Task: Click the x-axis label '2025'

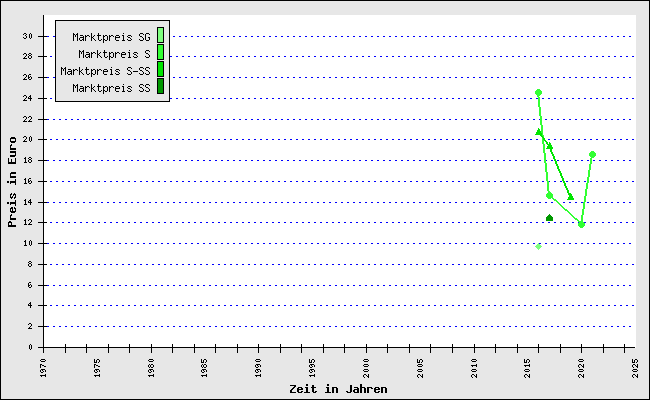Action: pyautogui.click(x=635, y=368)
